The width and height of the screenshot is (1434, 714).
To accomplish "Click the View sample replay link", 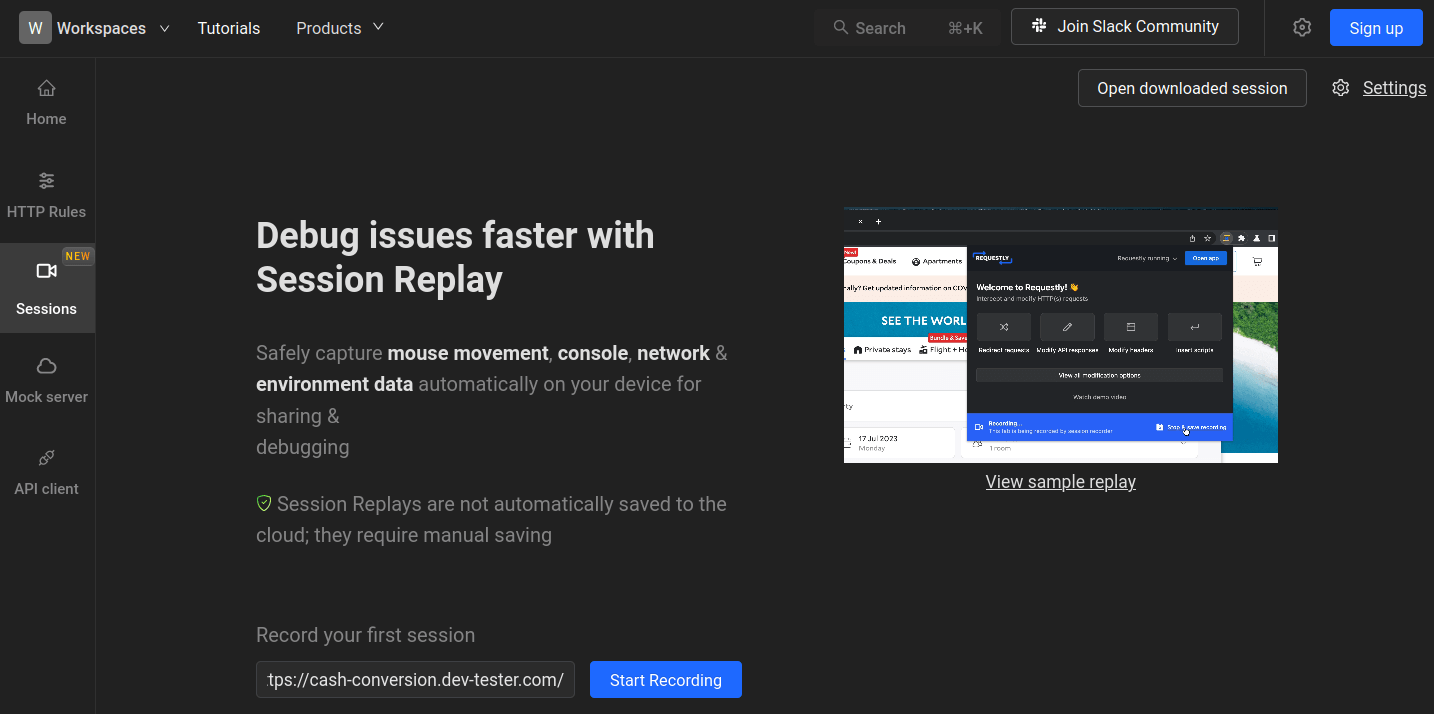I will point(1061,482).
